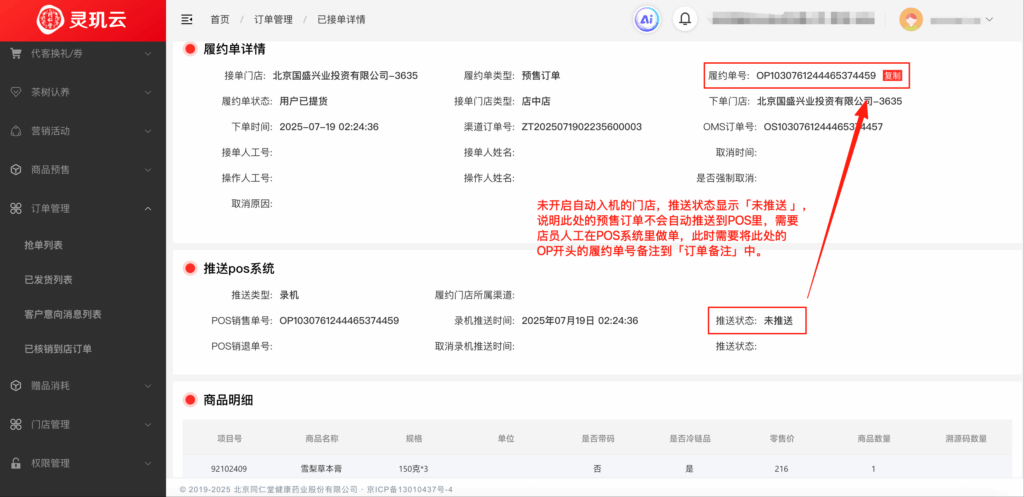Select 已核销到店订单 in the sidebar
Viewport: 1024px width, 497px height.
tap(57, 349)
